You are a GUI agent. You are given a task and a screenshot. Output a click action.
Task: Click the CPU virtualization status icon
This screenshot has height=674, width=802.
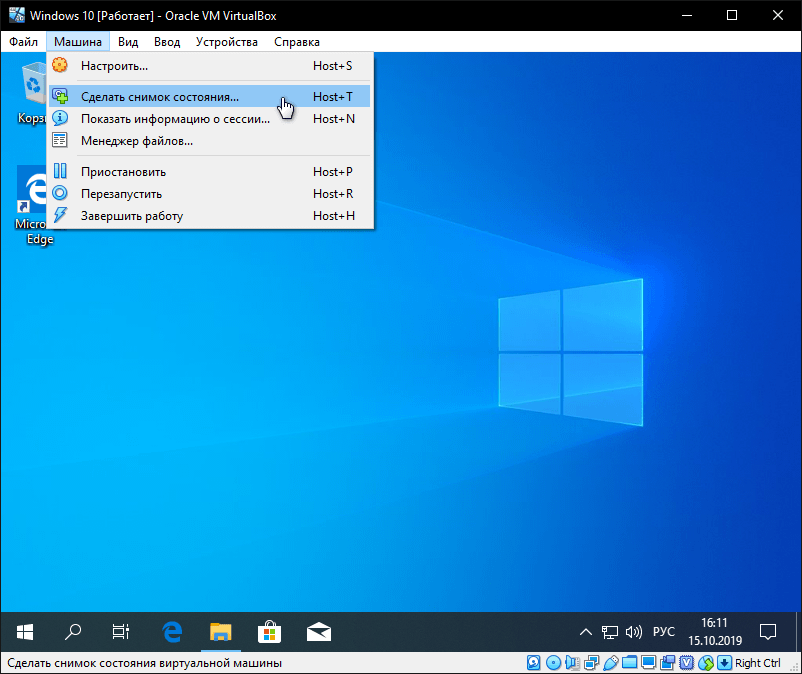coord(685,663)
